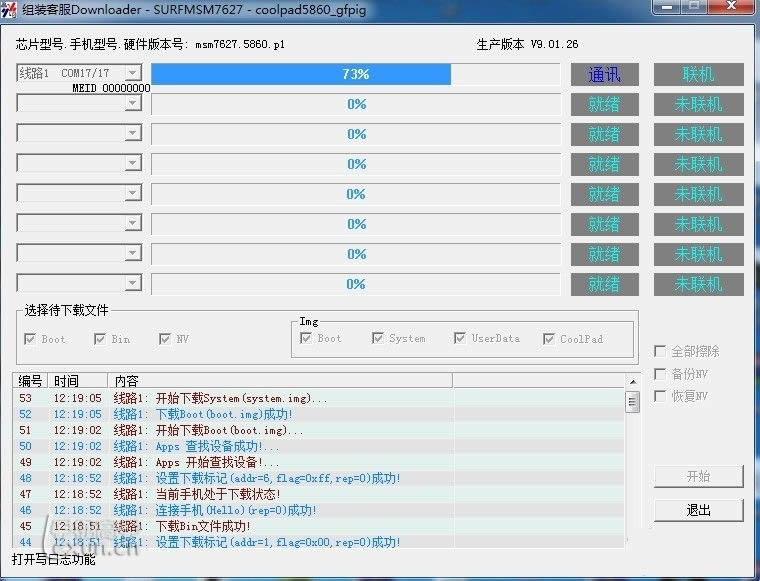Expand the last line's port dropdown
The image size is (760, 581).
132,283
